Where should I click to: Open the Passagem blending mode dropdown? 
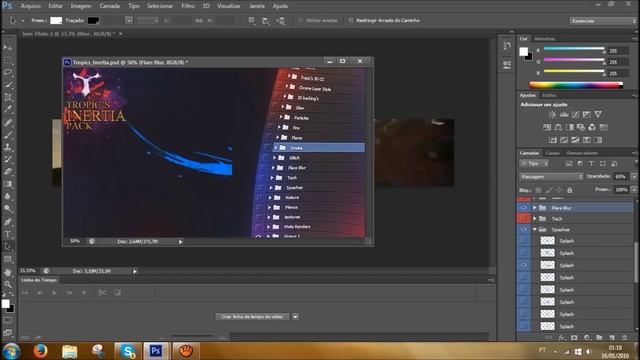point(551,177)
